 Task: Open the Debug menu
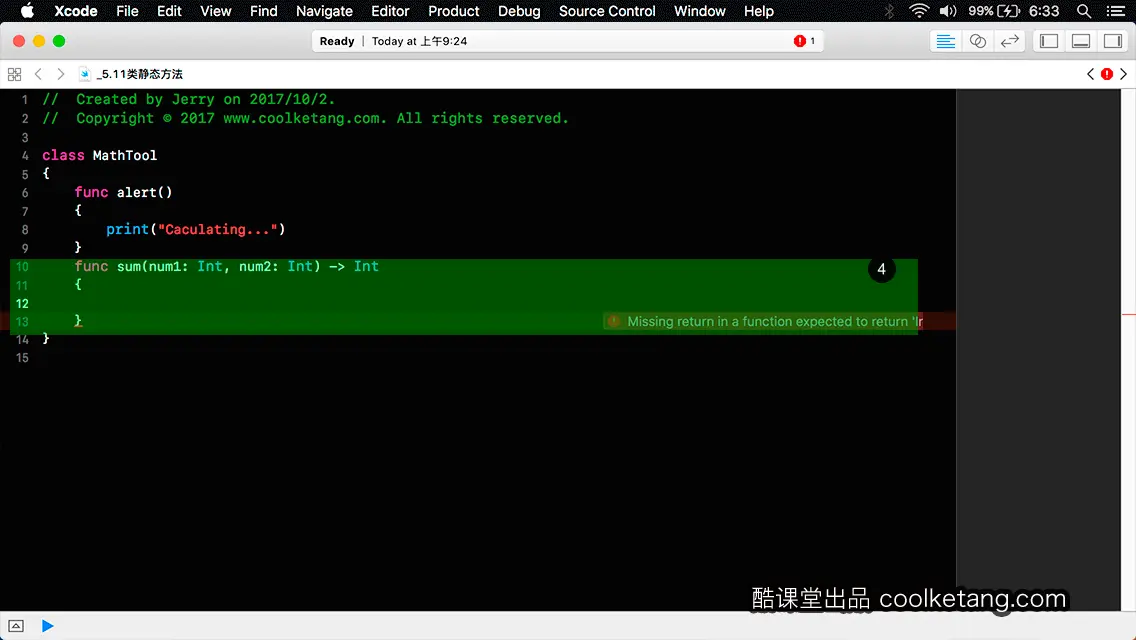click(x=519, y=11)
